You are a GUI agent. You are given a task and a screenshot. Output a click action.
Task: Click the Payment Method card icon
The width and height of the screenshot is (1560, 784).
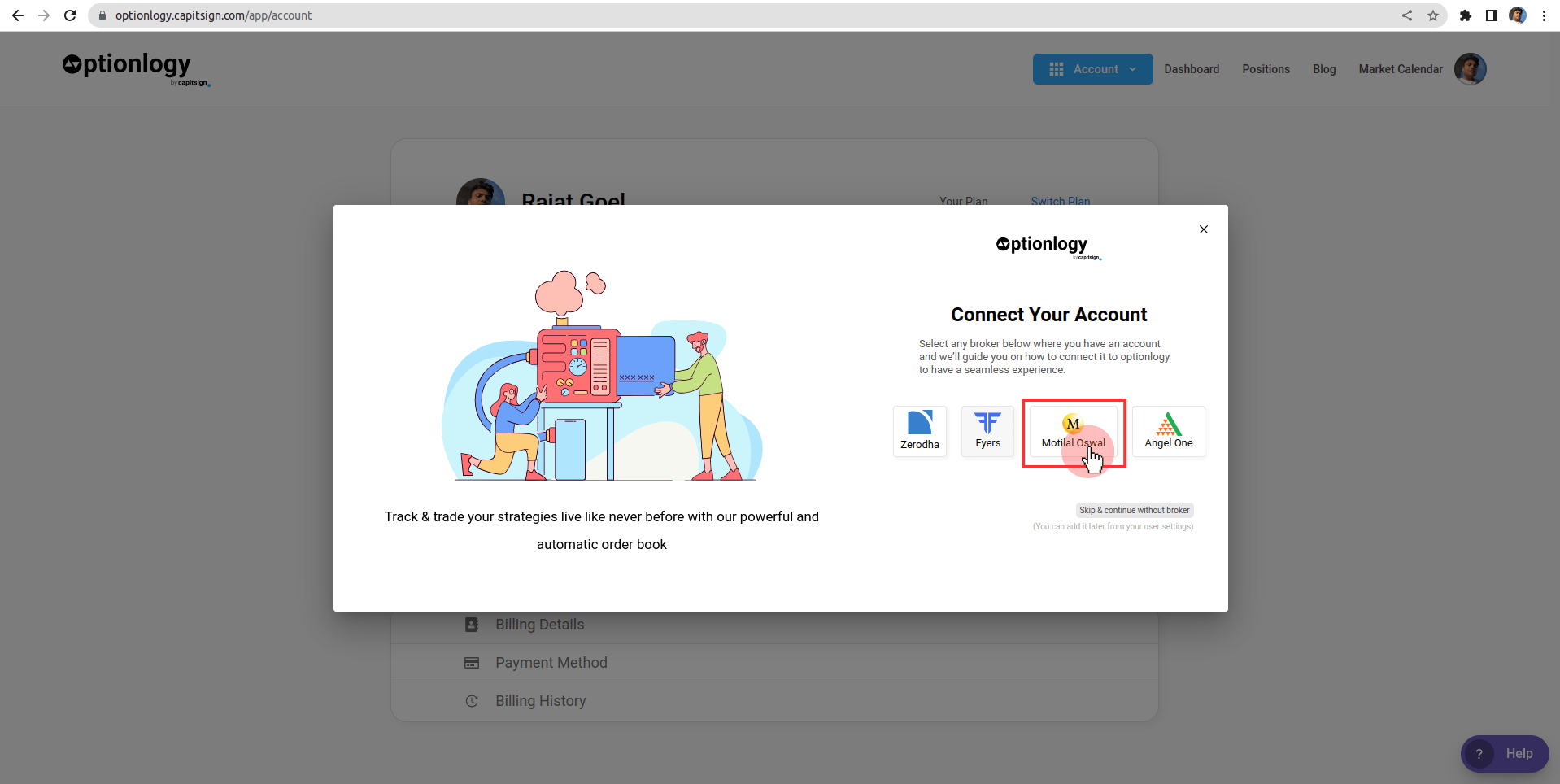(472, 663)
